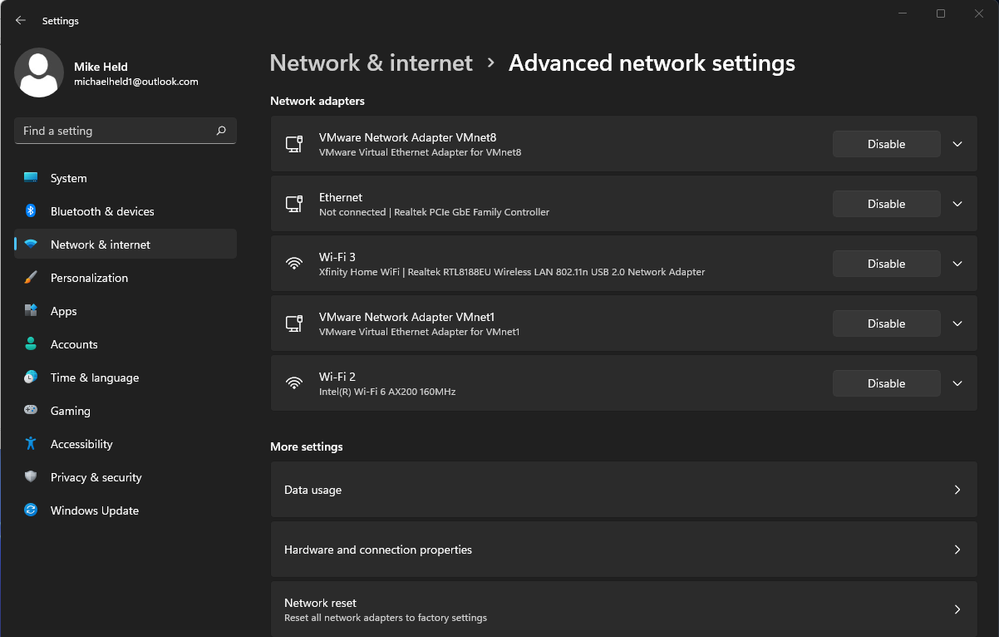Disable the VMware VMnet1 adapter
999x637 pixels.
point(886,324)
